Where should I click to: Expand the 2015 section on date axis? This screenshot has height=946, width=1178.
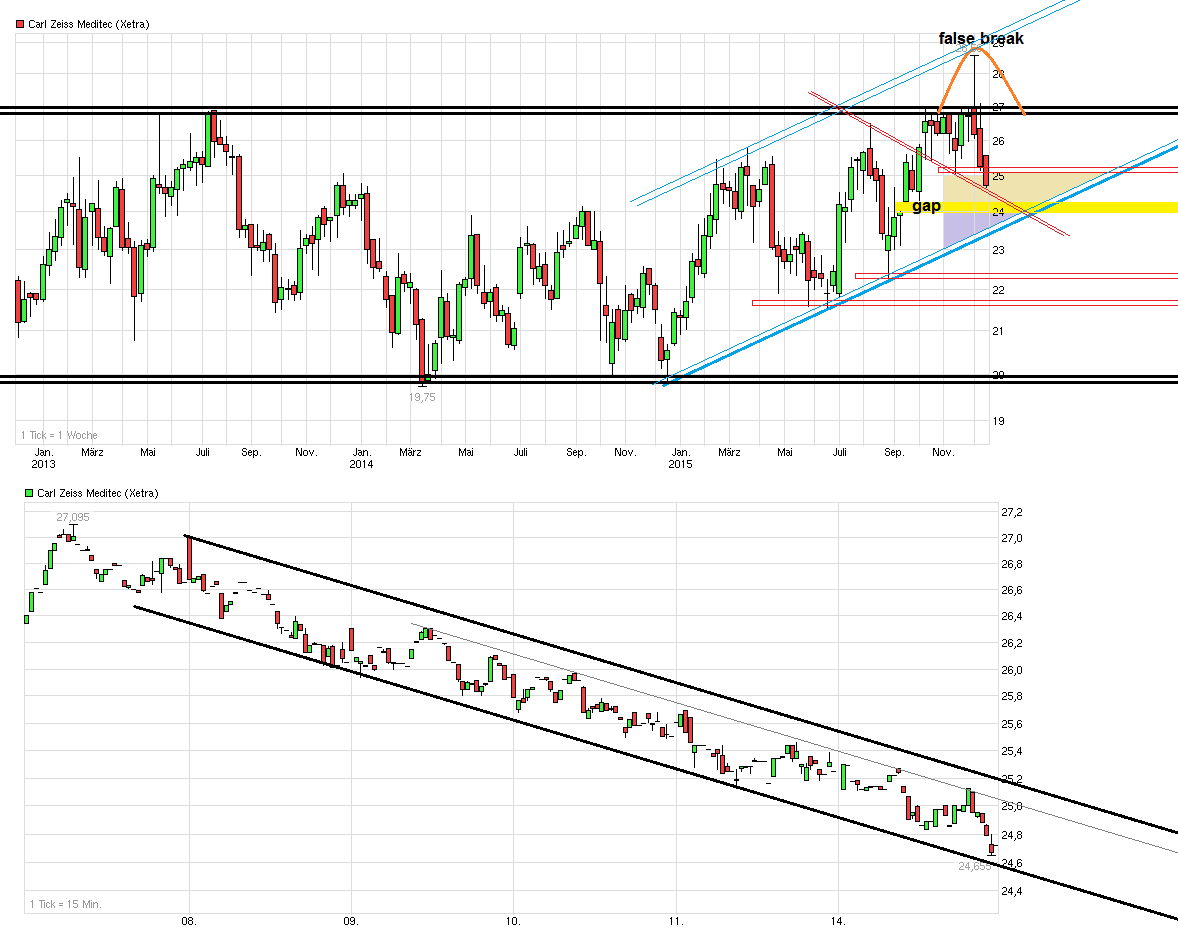click(x=681, y=464)
